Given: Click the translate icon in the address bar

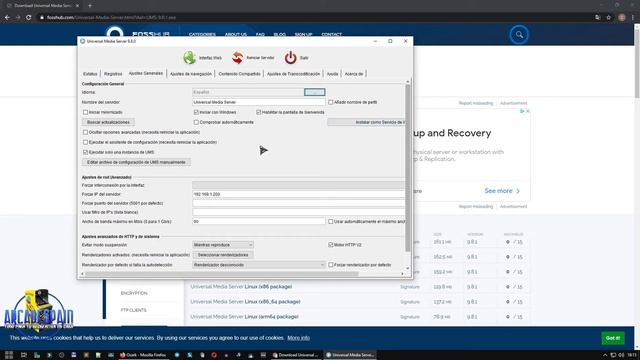Looking at the screenshot, I should (598, 18).
